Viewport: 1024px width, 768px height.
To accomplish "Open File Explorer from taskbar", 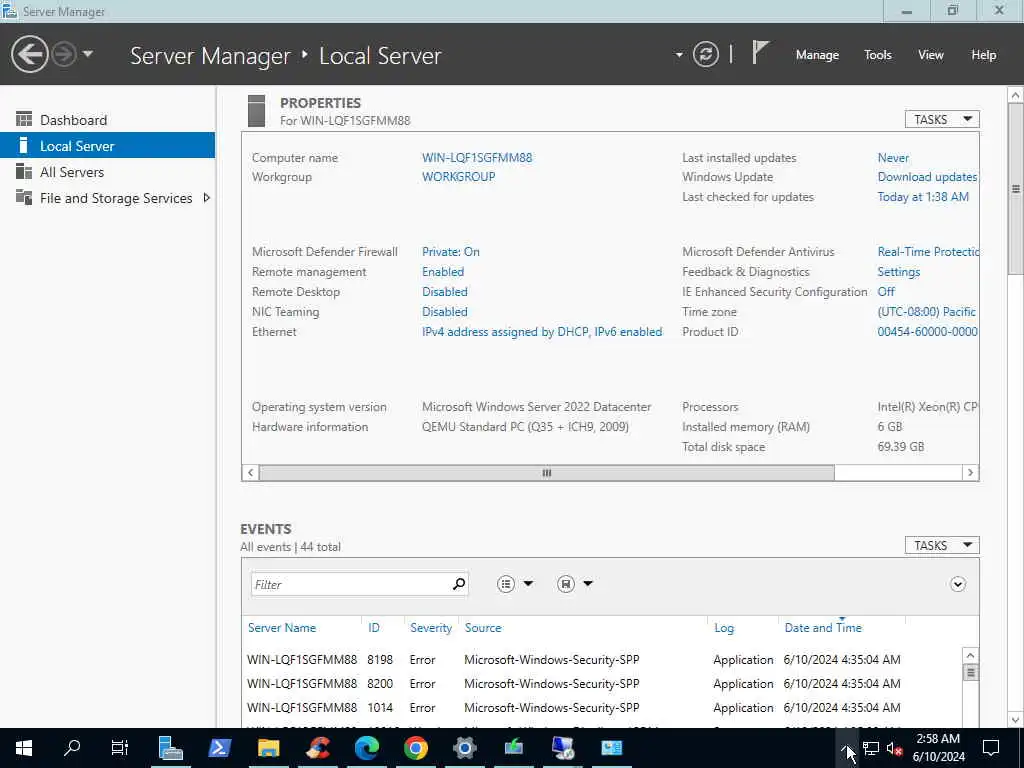I will [268, 748].
